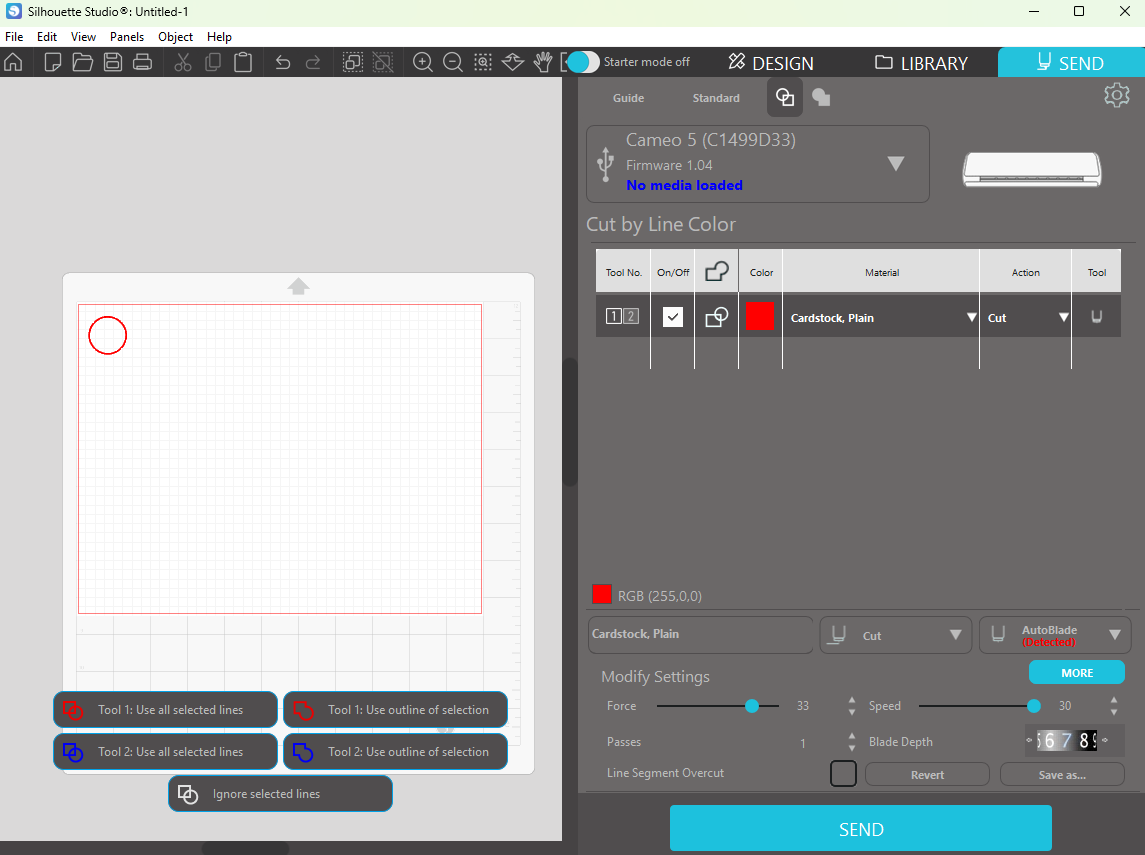Viewport: 1145px width, 855px height.
Task: Redo the last action
Action: click(x=313, y=63)
